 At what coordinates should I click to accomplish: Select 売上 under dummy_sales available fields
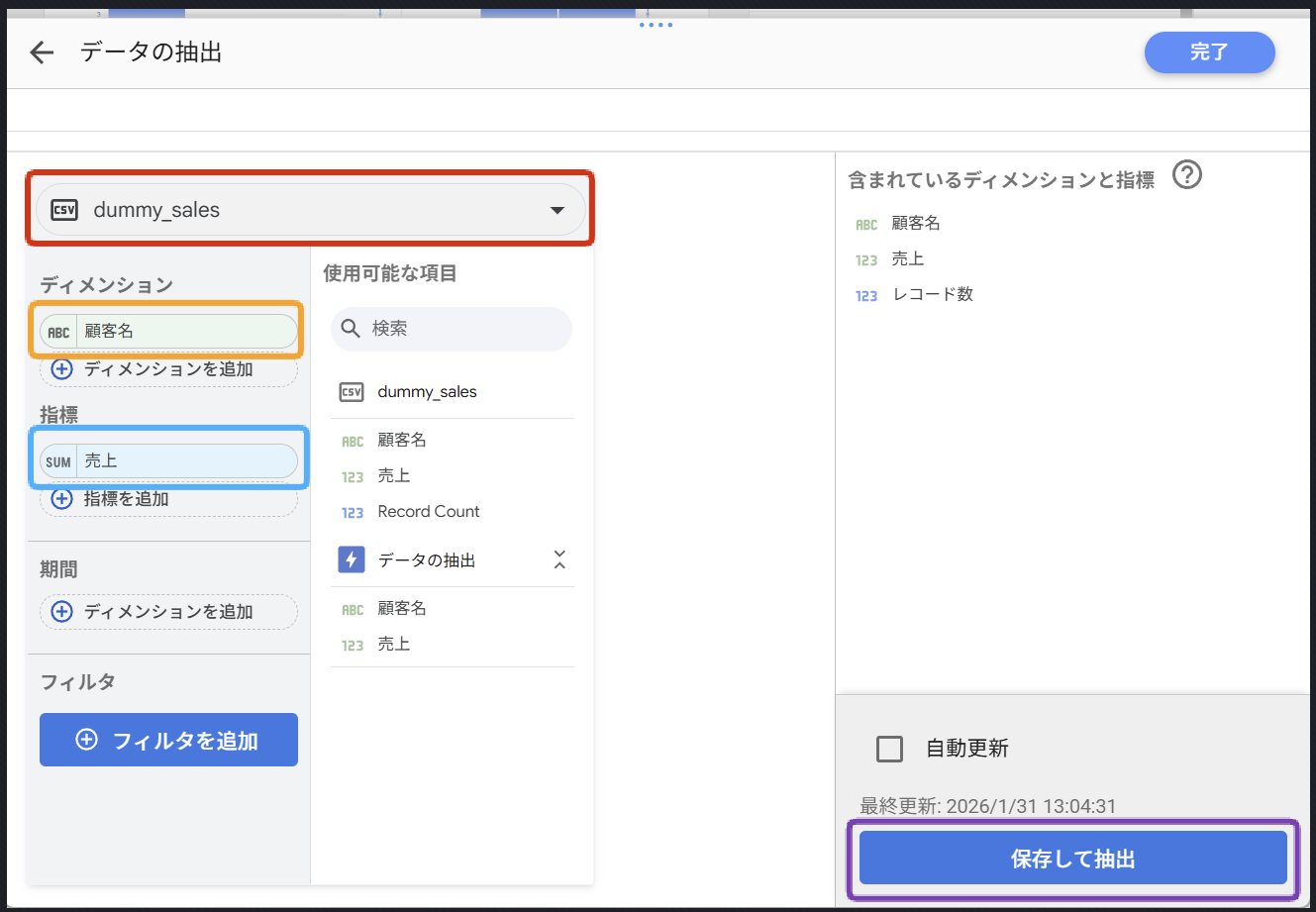point(394,476)
